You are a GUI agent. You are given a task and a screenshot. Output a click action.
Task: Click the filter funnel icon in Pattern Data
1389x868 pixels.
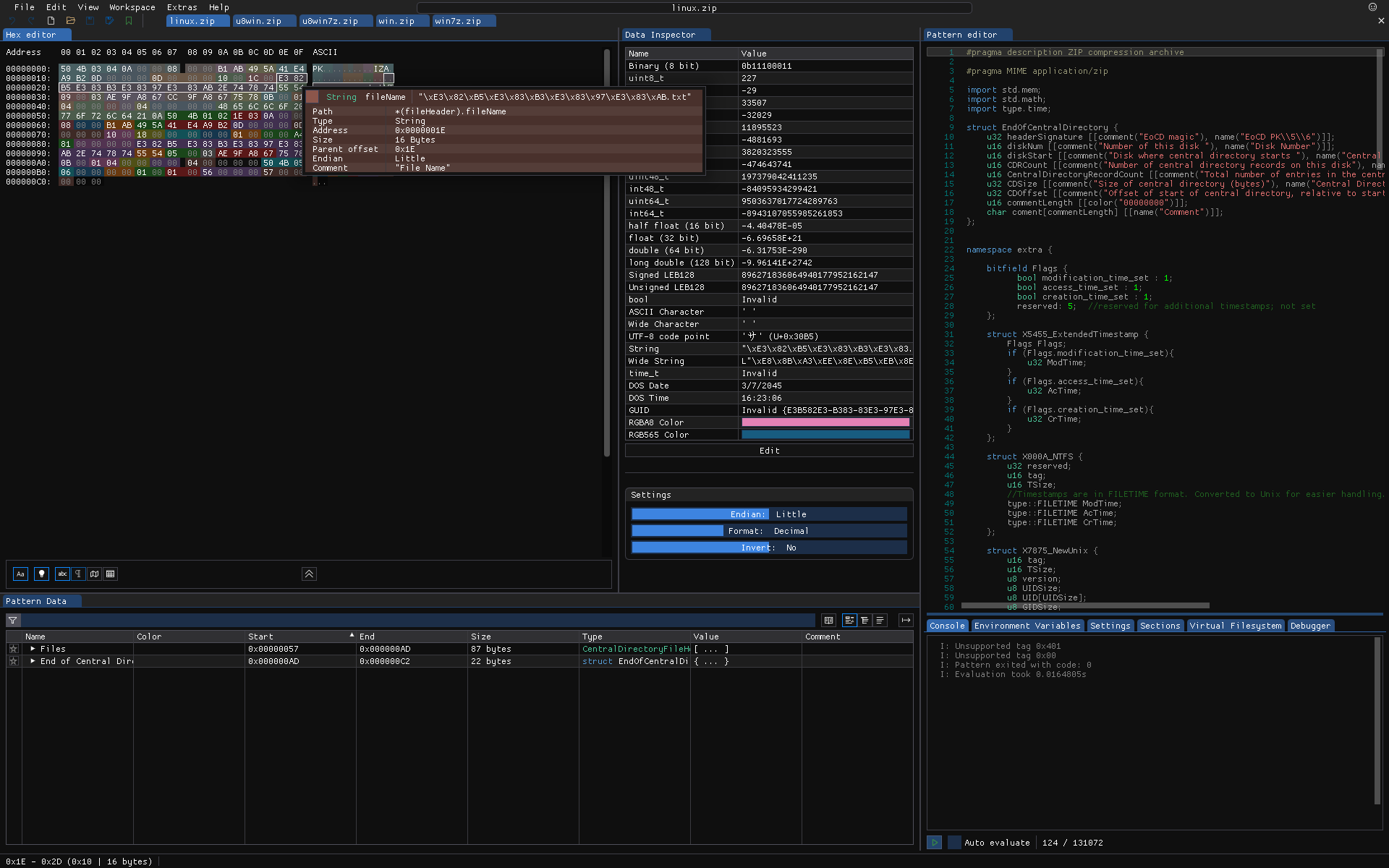(13, 620)
